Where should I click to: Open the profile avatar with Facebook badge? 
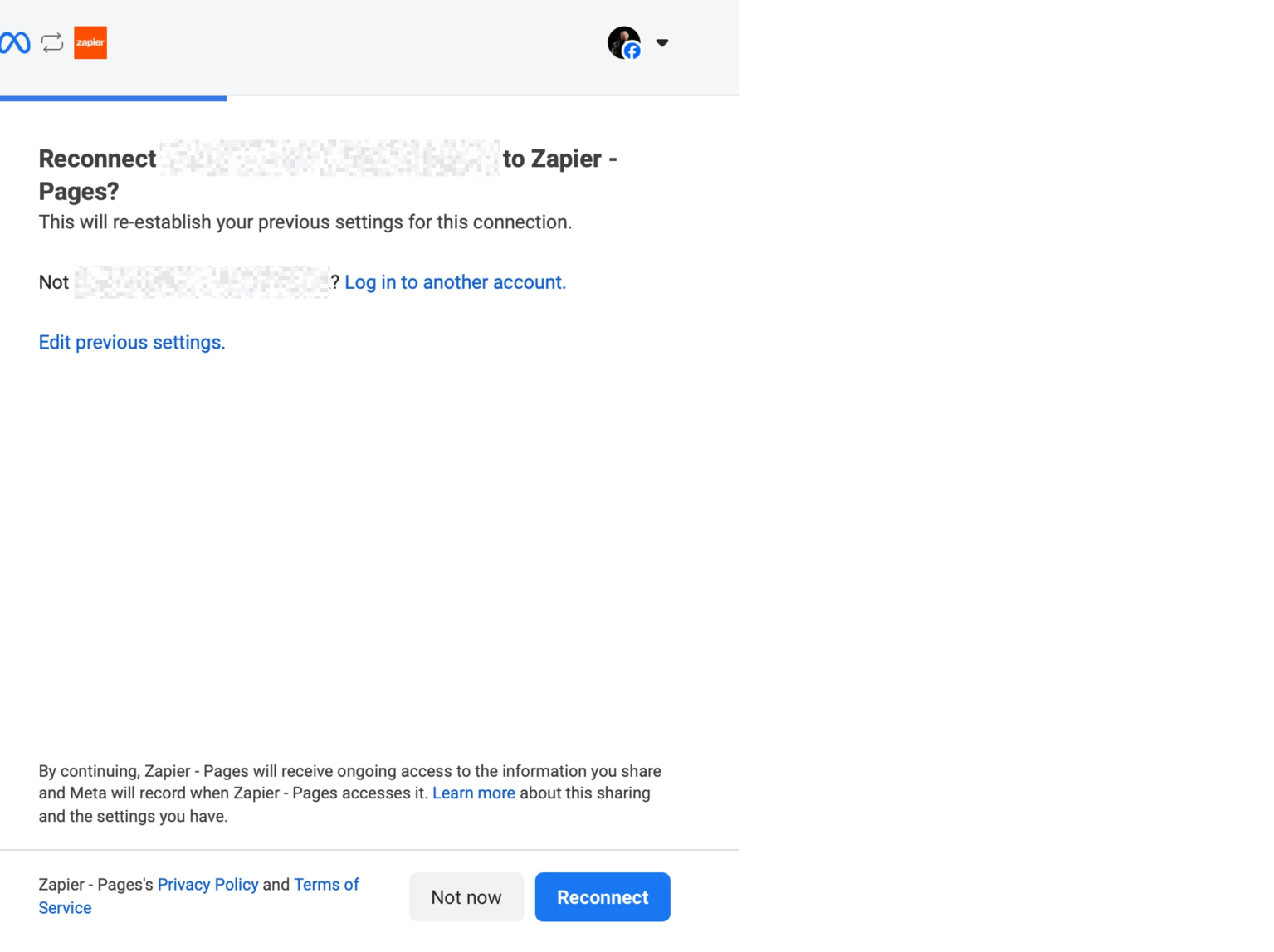[x=624, y=42]
